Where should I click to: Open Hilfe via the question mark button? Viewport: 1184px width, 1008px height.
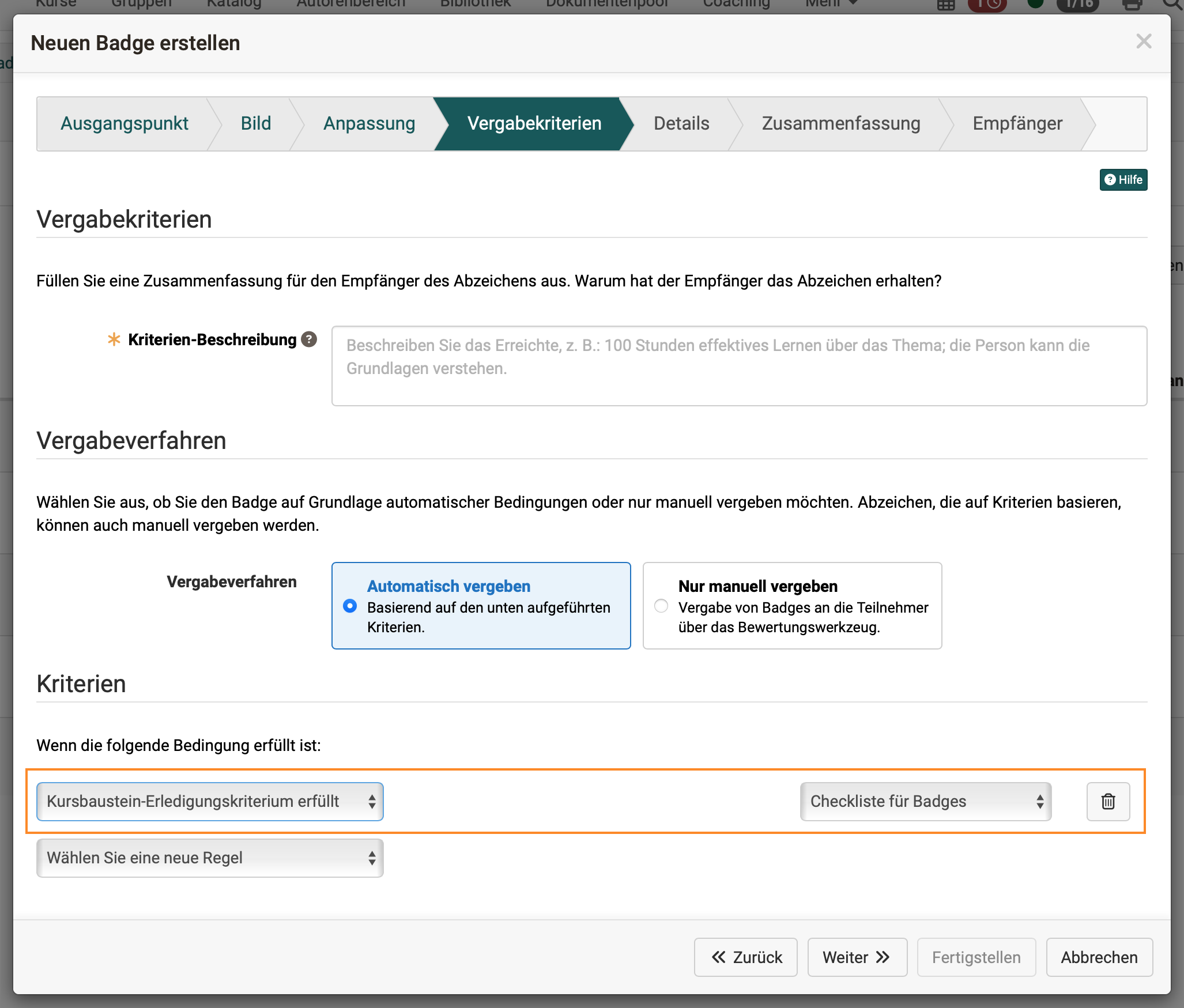1123,180
